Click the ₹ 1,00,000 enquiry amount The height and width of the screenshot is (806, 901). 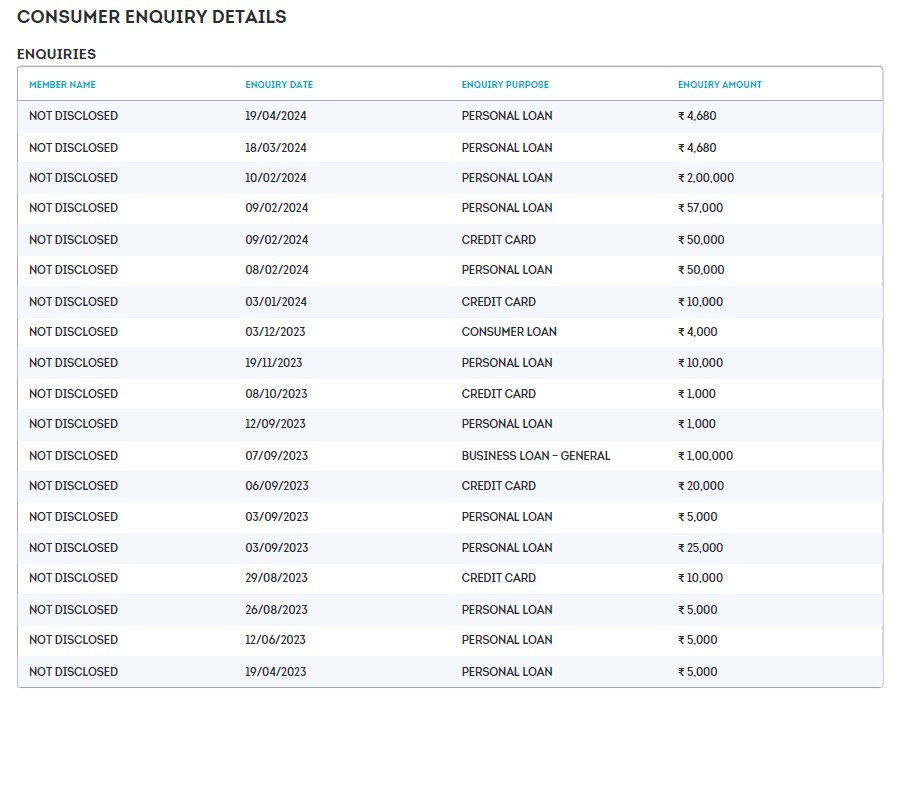[x=705, y=456]
